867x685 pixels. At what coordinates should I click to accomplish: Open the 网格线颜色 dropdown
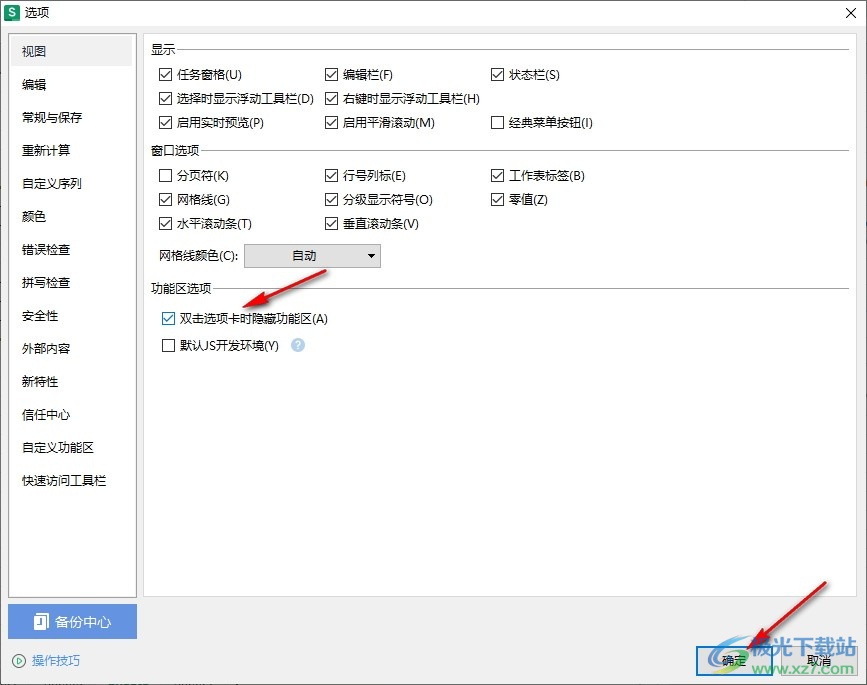tap(312, 256)
